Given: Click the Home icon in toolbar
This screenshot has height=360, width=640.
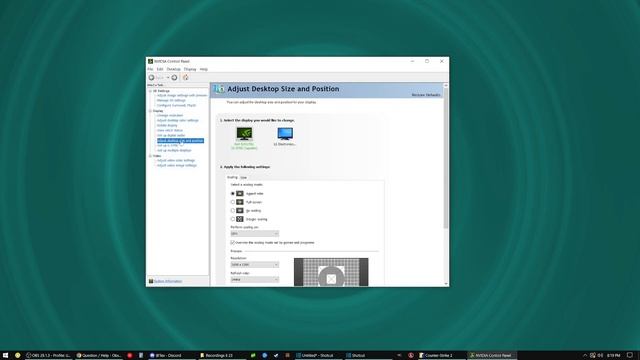Looking at the screenshot, I should tap(185, 78).
